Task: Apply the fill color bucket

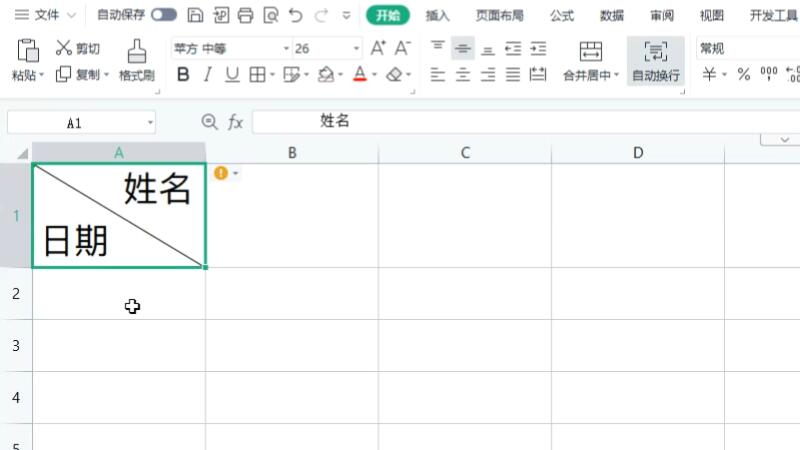Action: click(x=326, y=75)
